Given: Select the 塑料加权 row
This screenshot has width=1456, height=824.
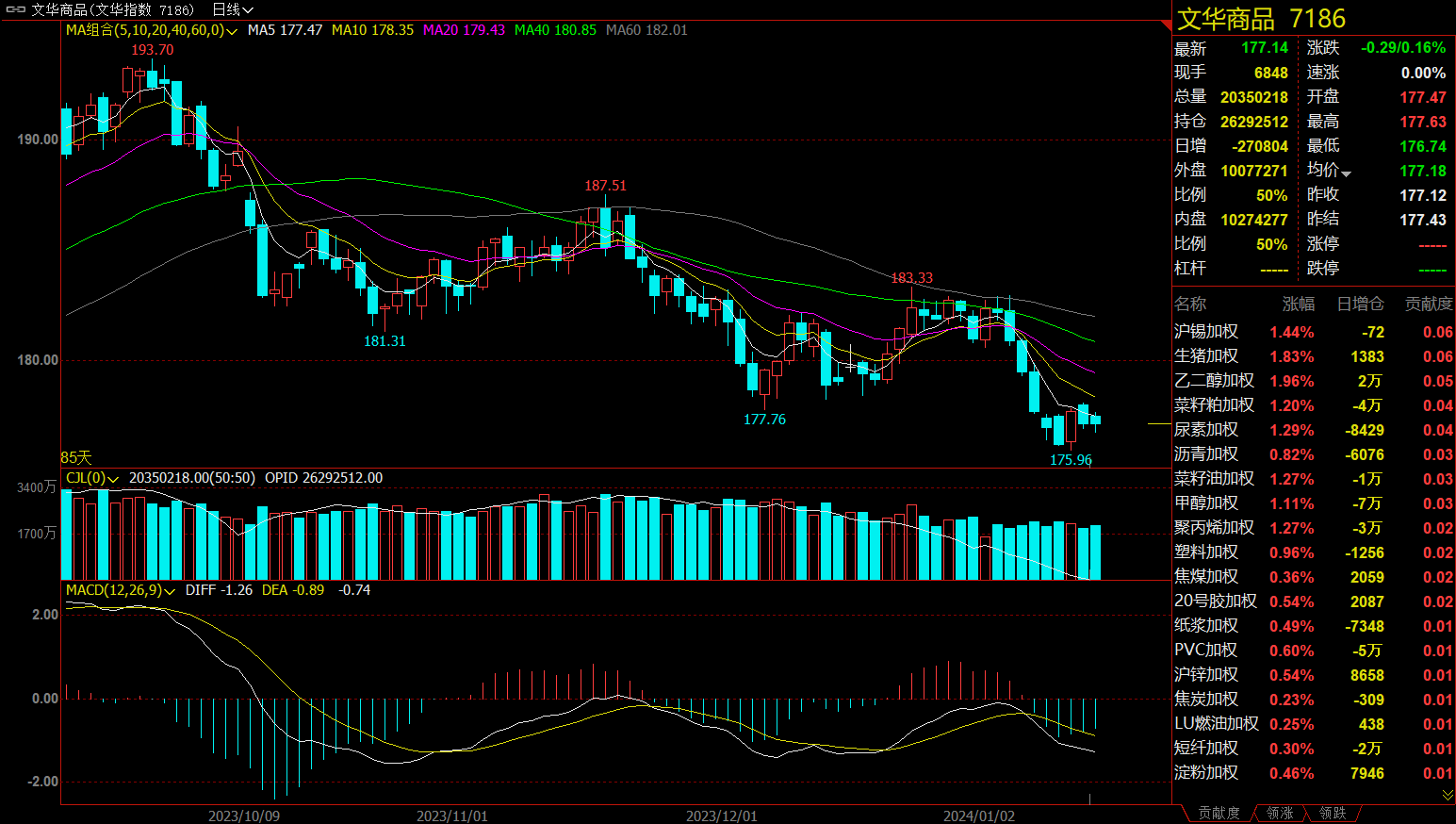Looking at the screenshot, I should (x=1314, y=552).
